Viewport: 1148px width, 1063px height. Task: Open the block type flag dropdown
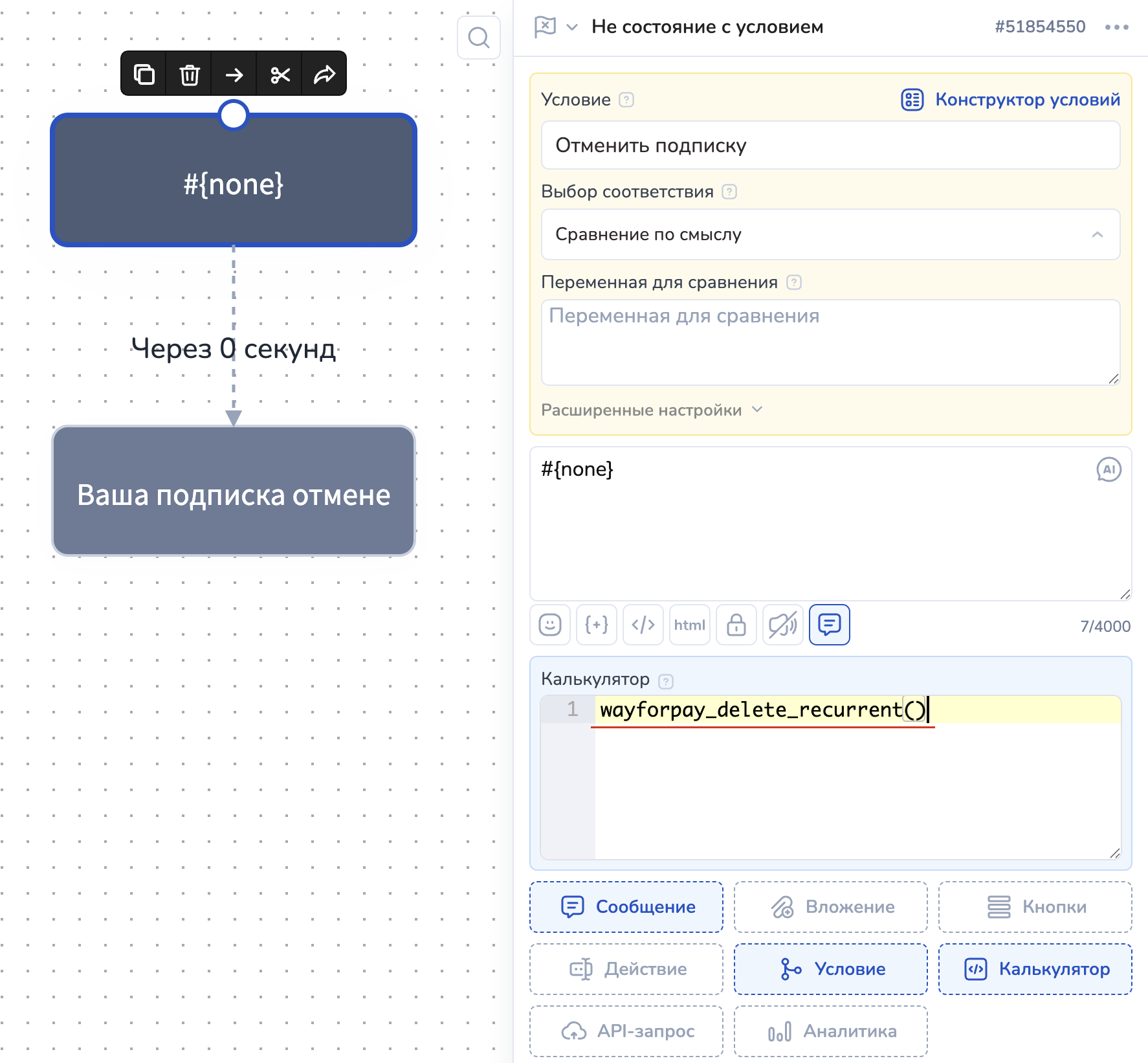point(555,27)
